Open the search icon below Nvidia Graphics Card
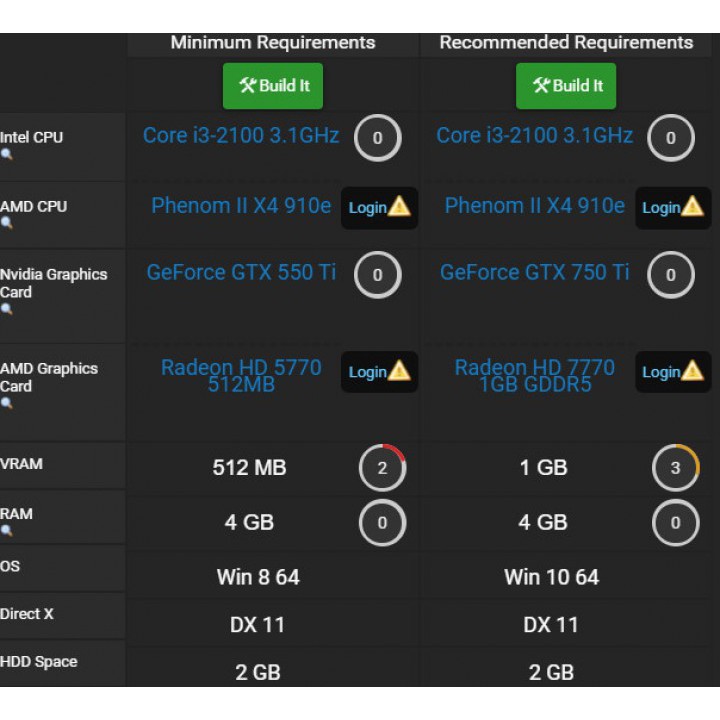Viewport: 720px width, 720px height. point(6,310)
